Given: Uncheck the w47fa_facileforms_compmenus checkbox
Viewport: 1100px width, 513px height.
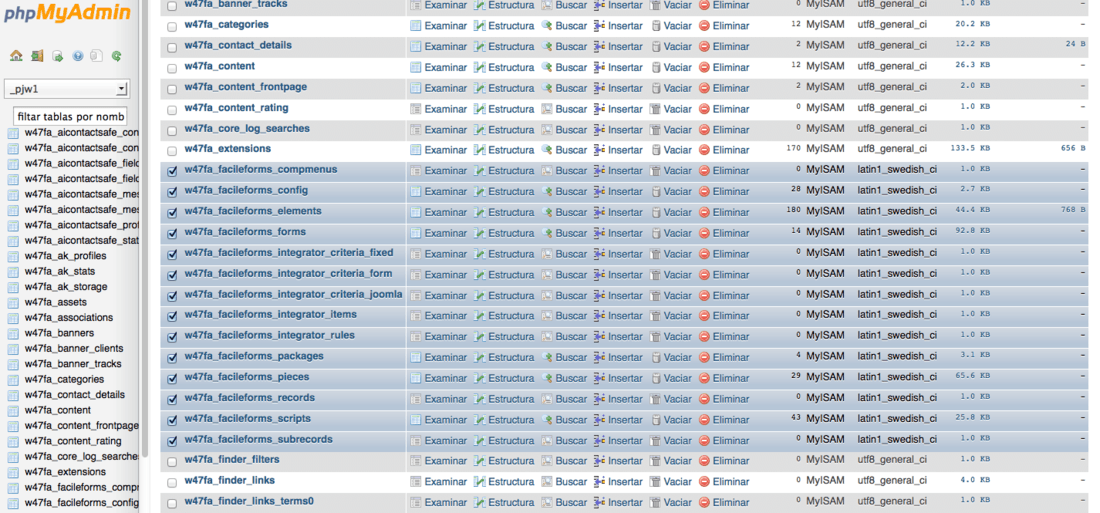Looking at the screenshot, I should tap(172, 171).
